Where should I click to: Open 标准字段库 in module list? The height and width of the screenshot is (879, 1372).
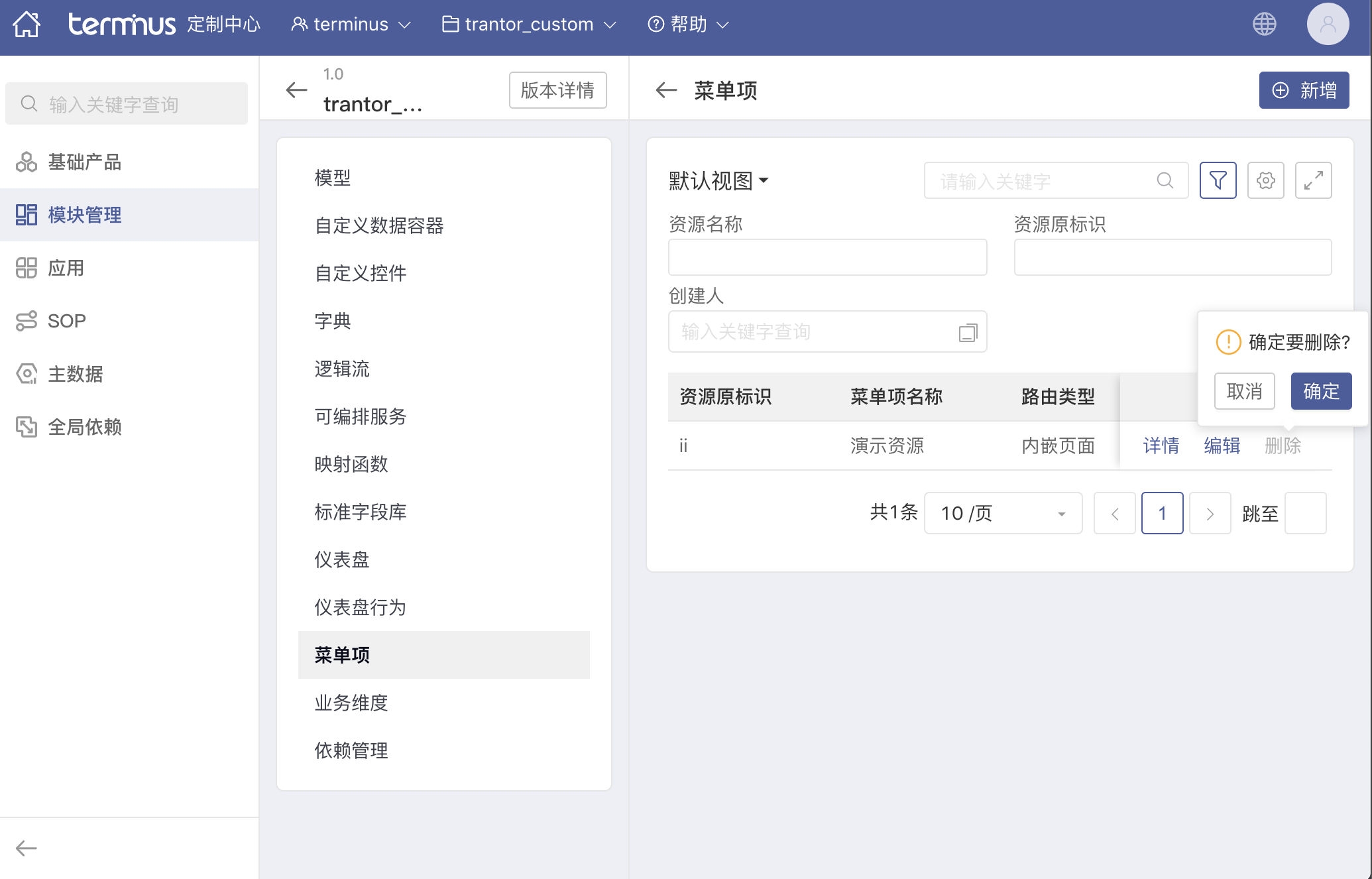coord(443,512)
